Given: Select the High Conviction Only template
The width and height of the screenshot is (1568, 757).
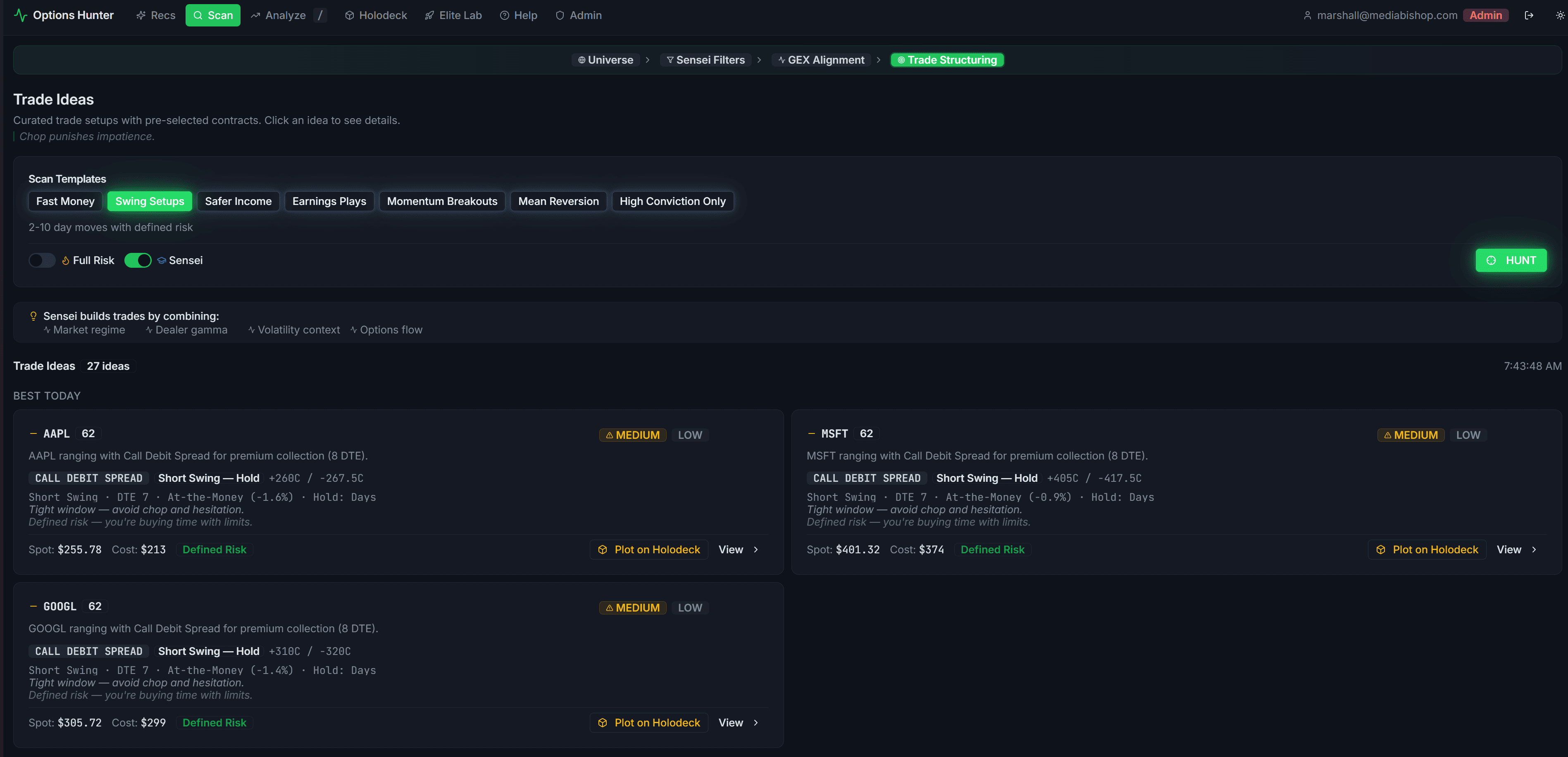Looking at the screenshot, I should pyautogui.click(x=672, y=201).
